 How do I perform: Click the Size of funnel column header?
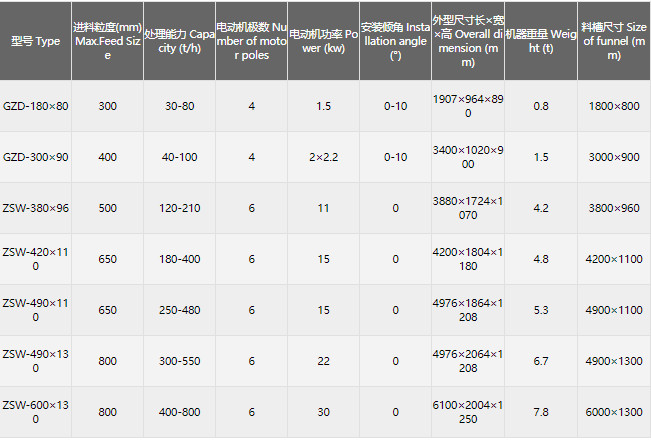click(x=614, y=41)
